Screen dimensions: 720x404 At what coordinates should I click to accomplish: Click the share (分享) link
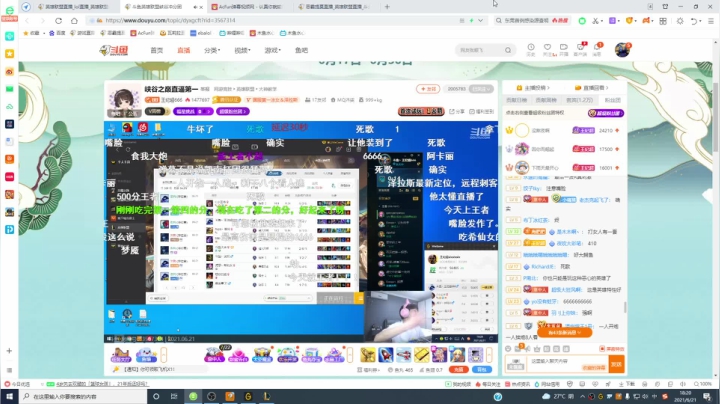[457, 112]
